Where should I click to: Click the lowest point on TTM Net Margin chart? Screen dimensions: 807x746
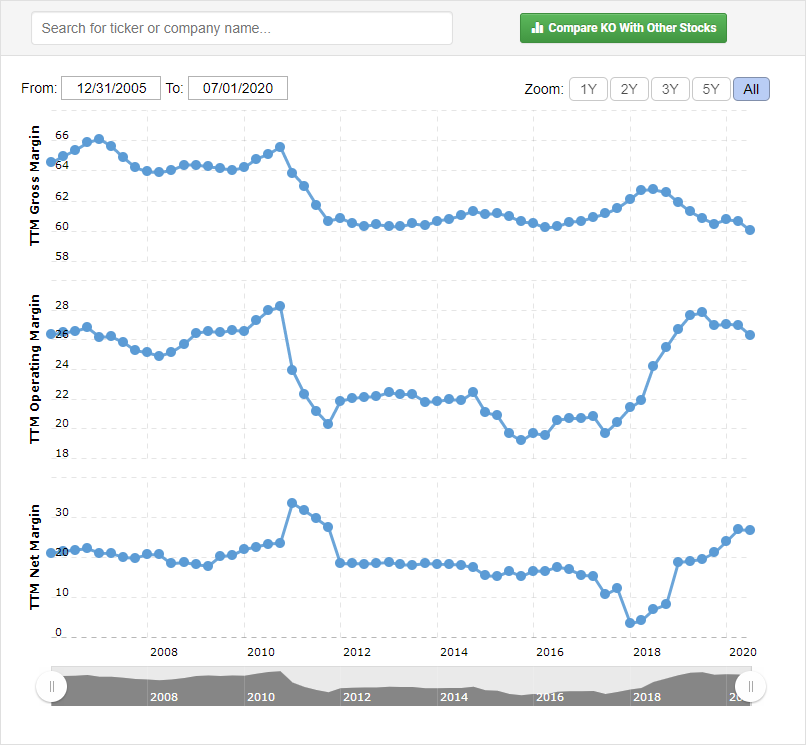pos(630,623)
